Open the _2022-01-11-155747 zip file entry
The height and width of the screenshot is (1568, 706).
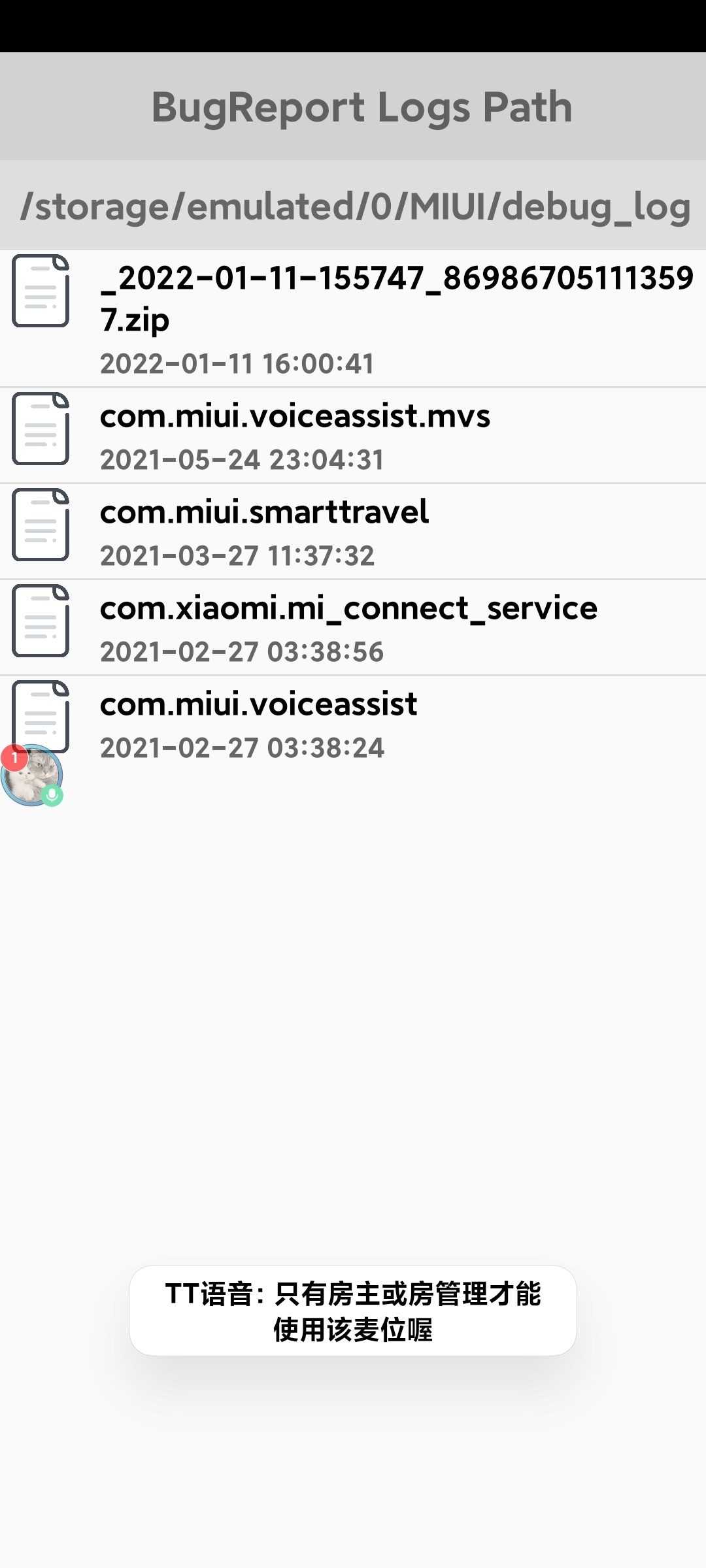tap(353, 319)
